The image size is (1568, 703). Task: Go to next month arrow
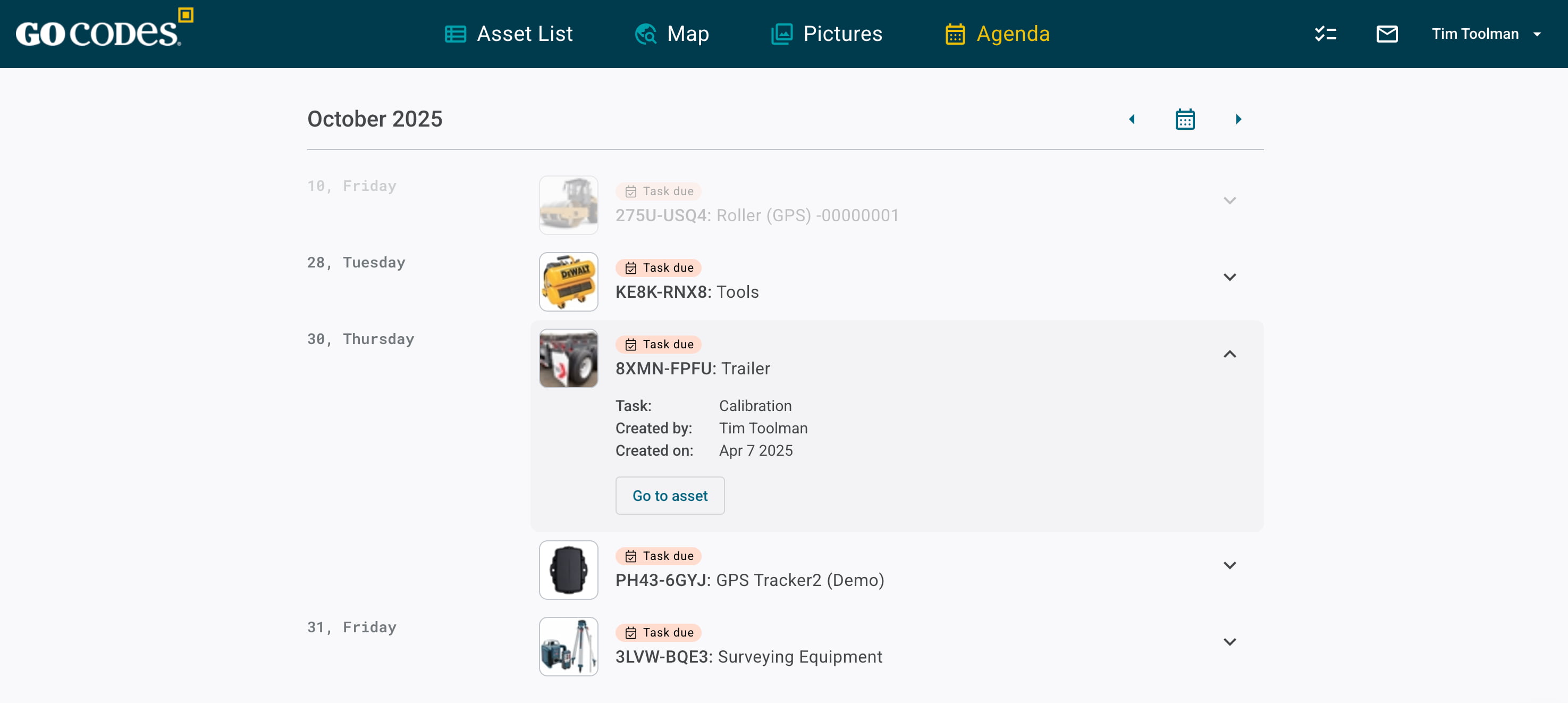click(1238, 120)
